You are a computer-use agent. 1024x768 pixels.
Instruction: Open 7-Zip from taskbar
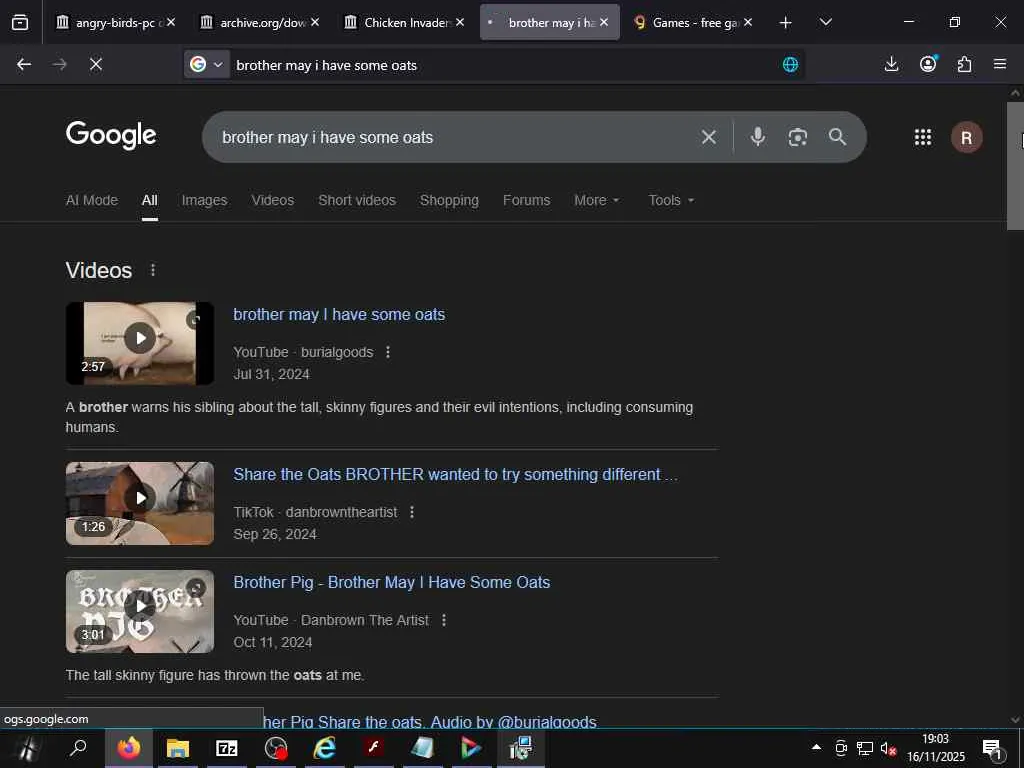click(227, 748)
